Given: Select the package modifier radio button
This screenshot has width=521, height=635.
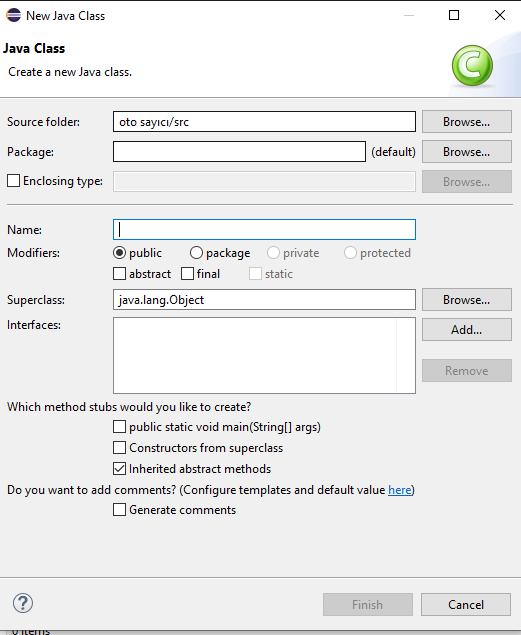Looking at the screenshot, I should pyautogui.click(x=196, y=253).
